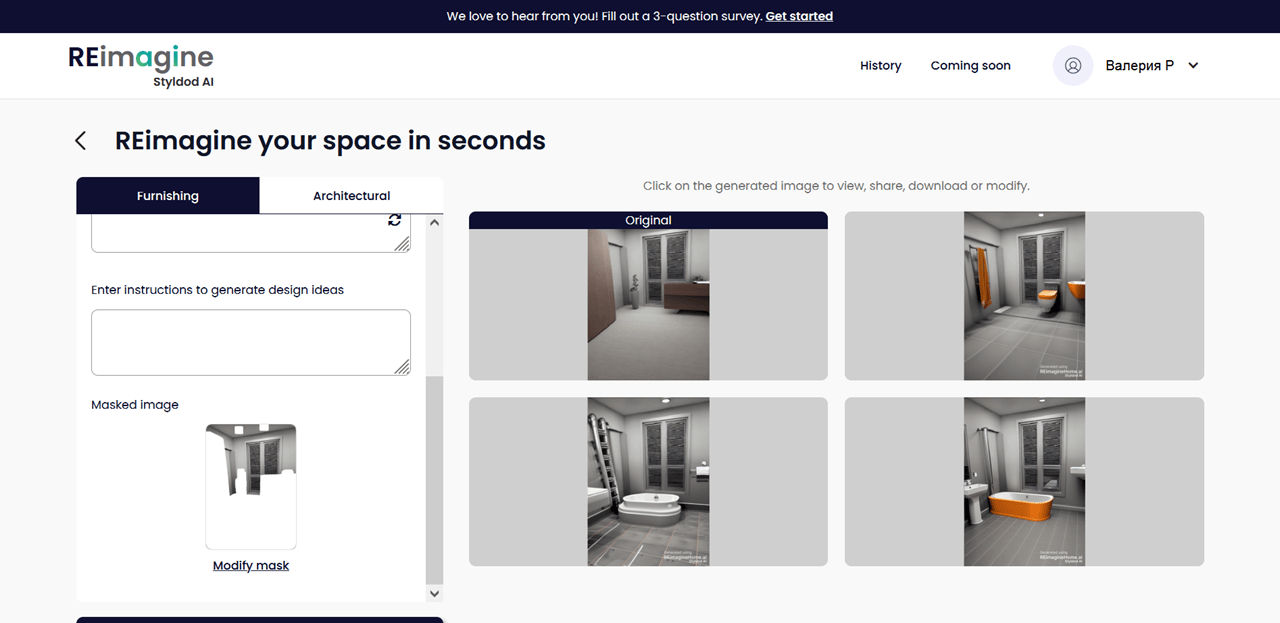Open the Coming soon menu item
Screen dimensions: 1280x623
970,65
